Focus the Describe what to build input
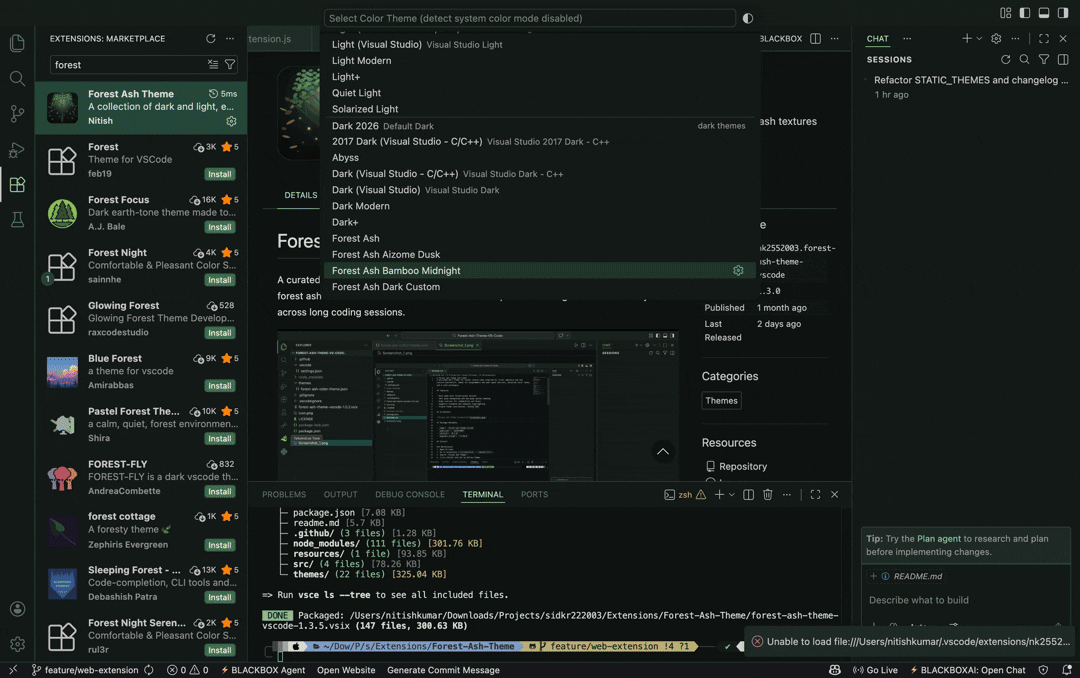The width and height of the screenshot is (1080, 678). [964, 600]
